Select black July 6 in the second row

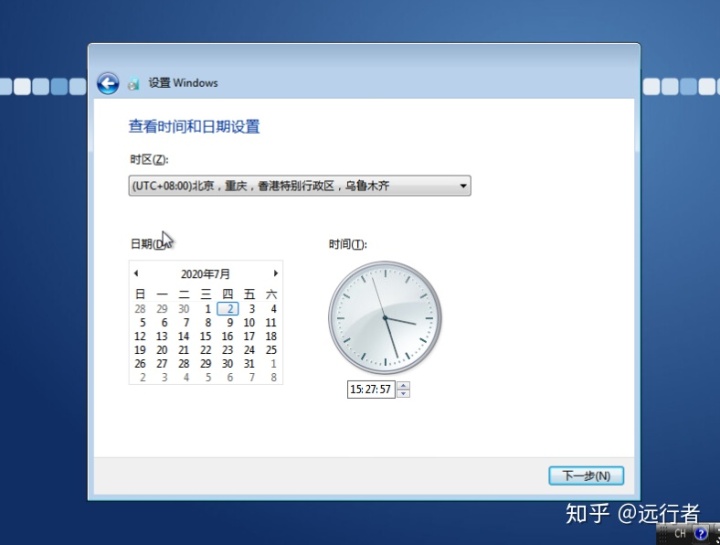point(164,323)
